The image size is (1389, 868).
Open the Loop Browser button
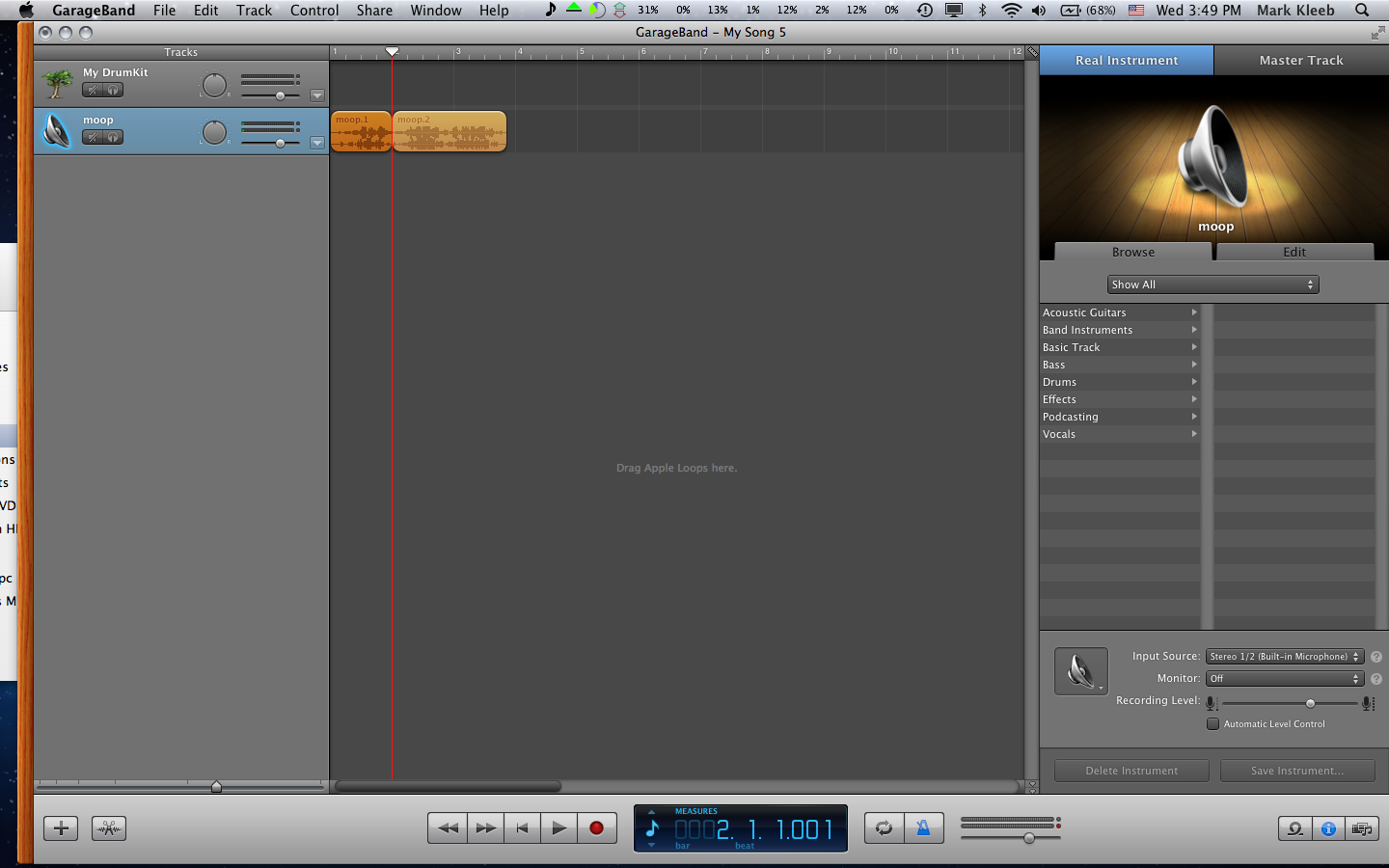(x=1294, y=828)
